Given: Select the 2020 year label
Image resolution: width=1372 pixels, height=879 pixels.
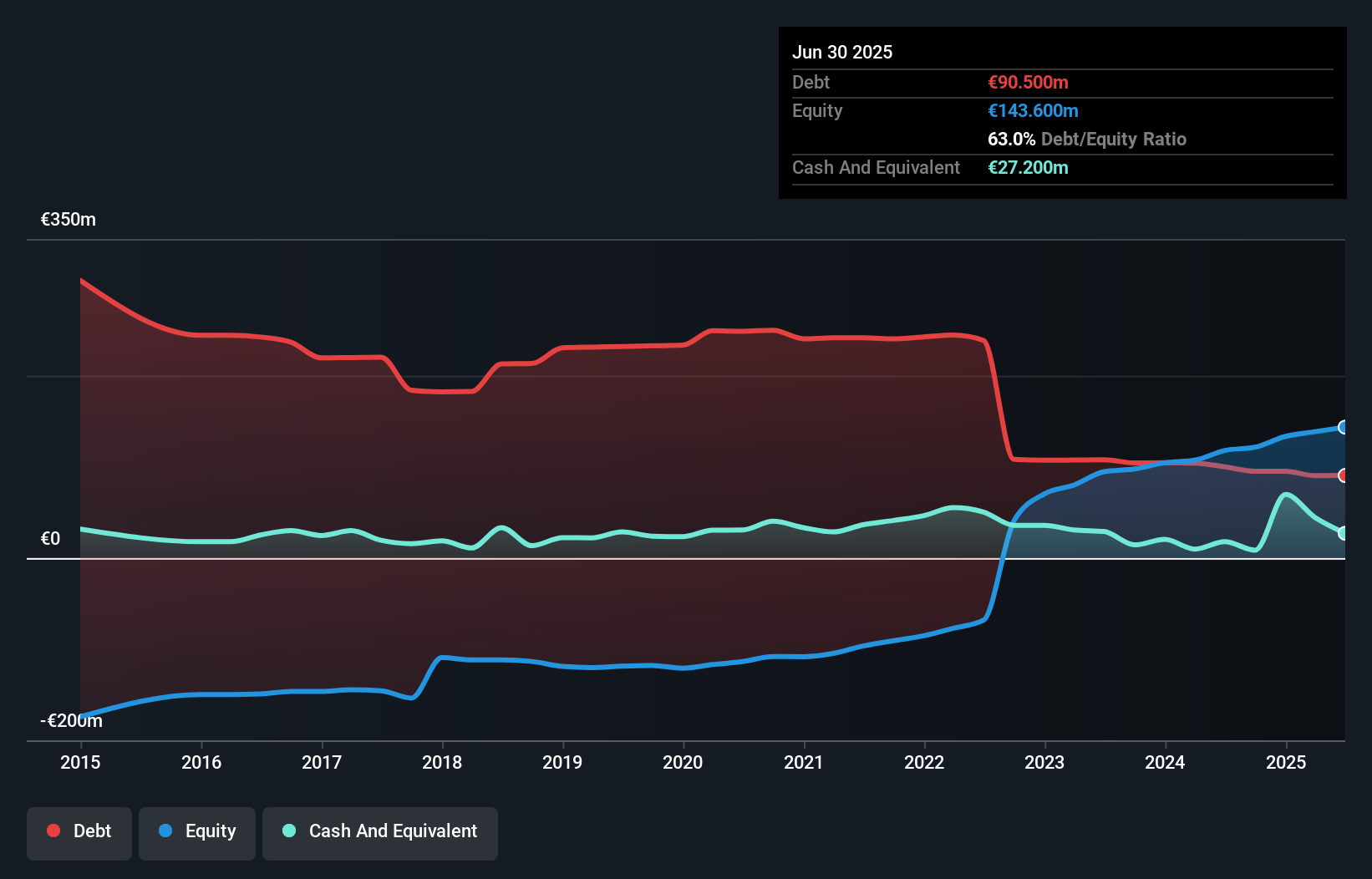Looking at the screenshot, I should (x=683, y=762).
